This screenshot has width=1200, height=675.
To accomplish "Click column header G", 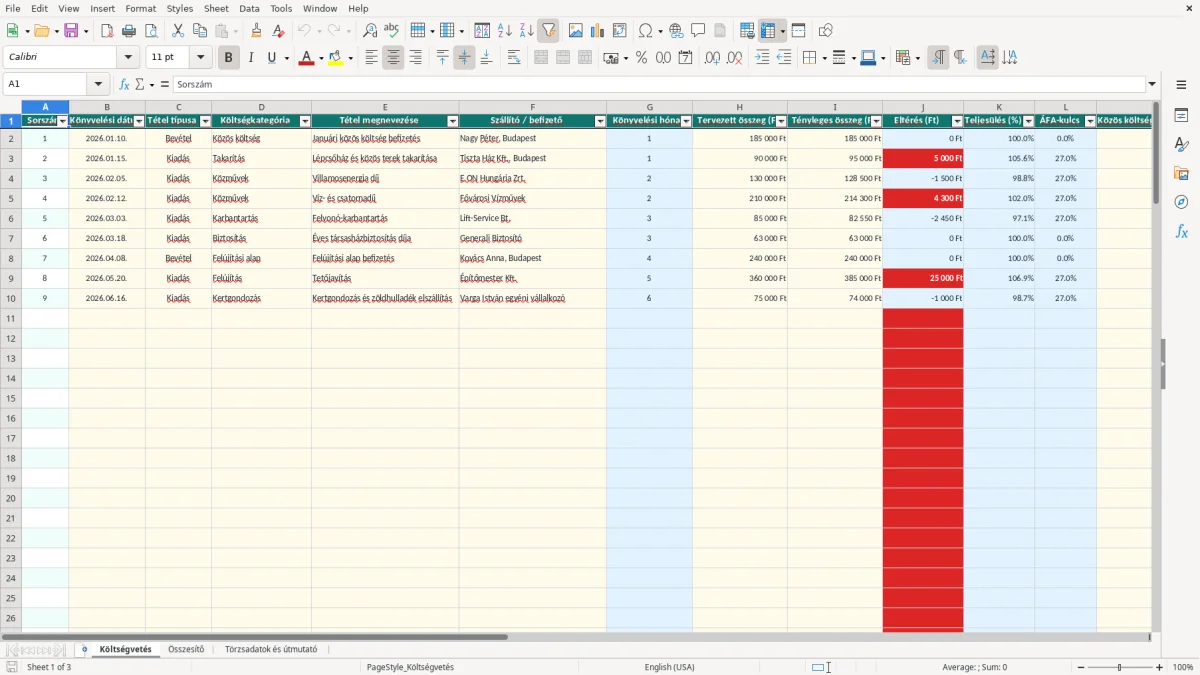I will 649,107.
